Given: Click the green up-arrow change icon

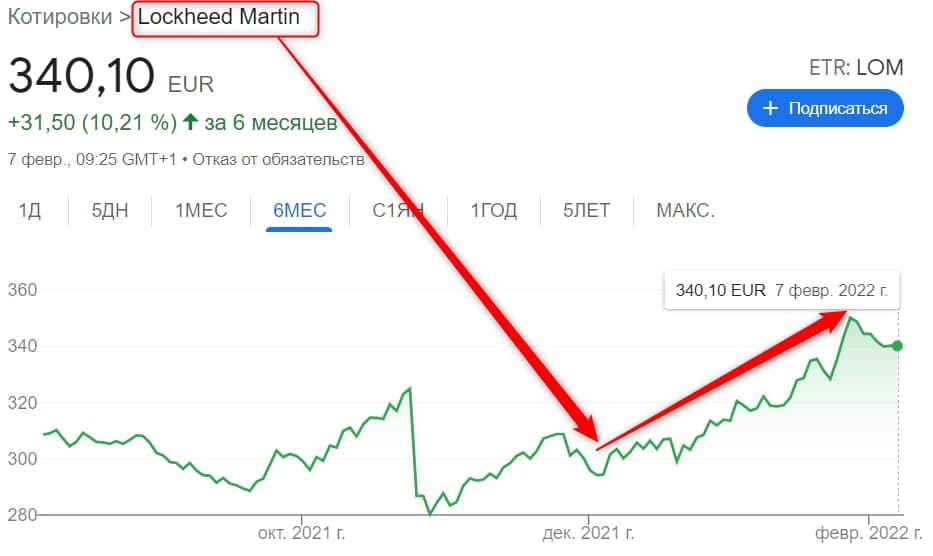Looking at the screenshot, I should pyautogui.click(x=190, y=123).
